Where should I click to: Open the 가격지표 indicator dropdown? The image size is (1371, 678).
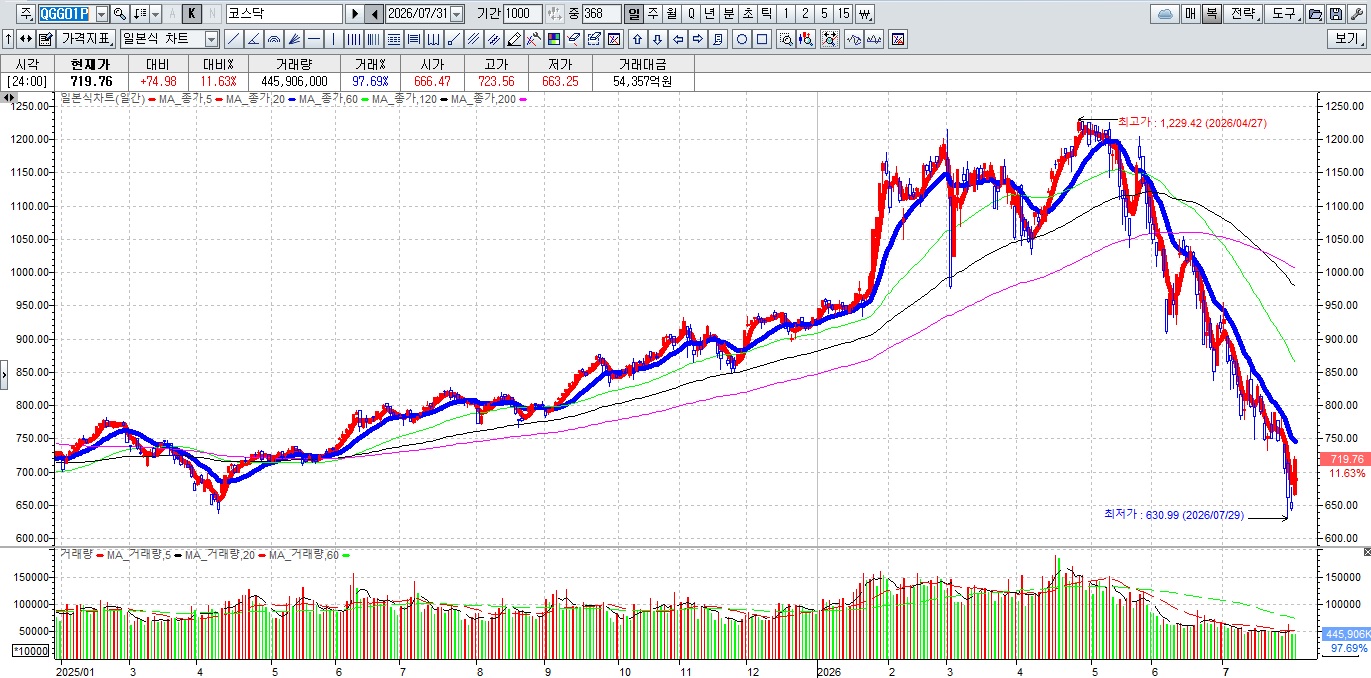point(86,39)
